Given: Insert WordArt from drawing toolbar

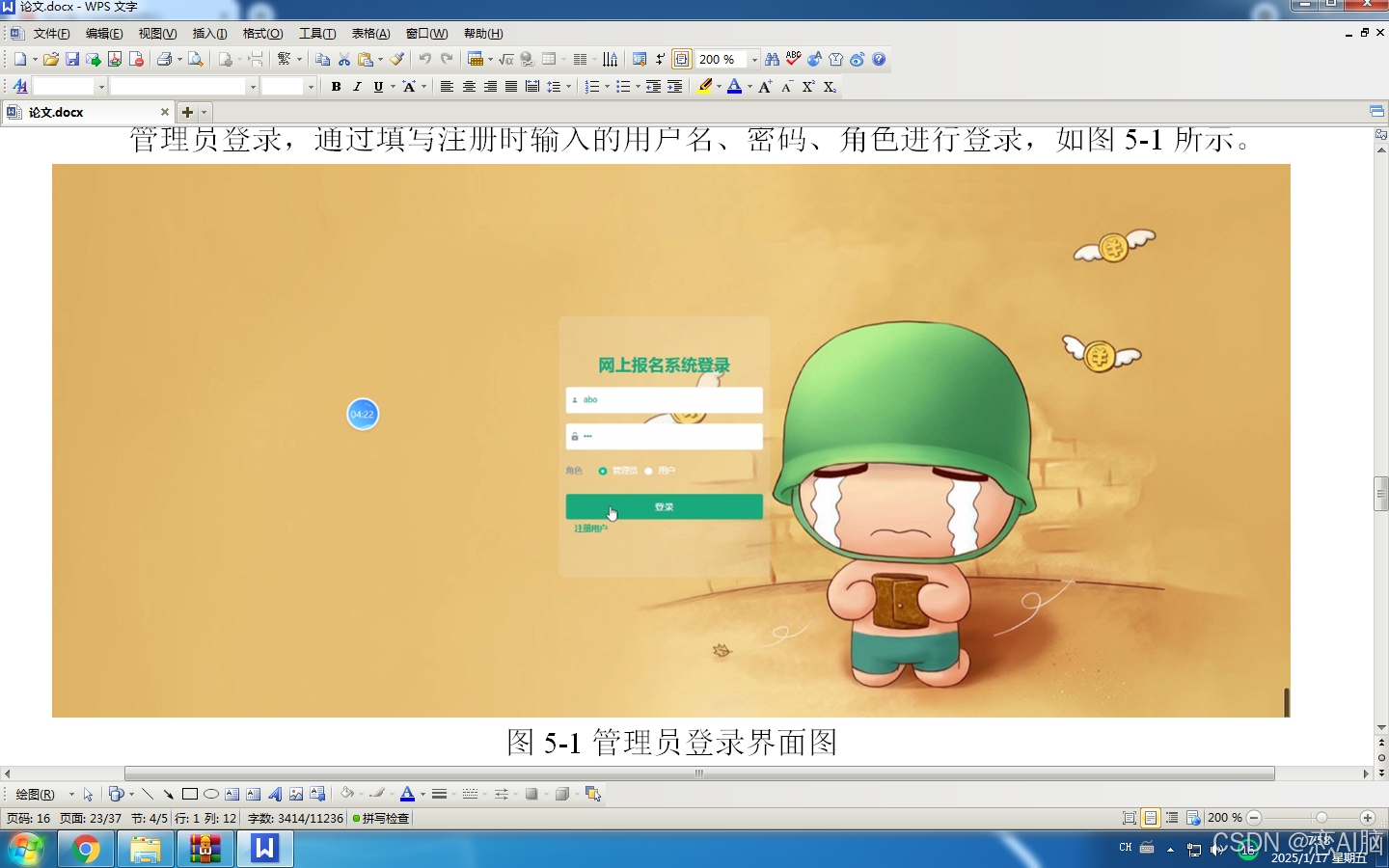Looking at the screenshot, I should (x=275, y=795).
